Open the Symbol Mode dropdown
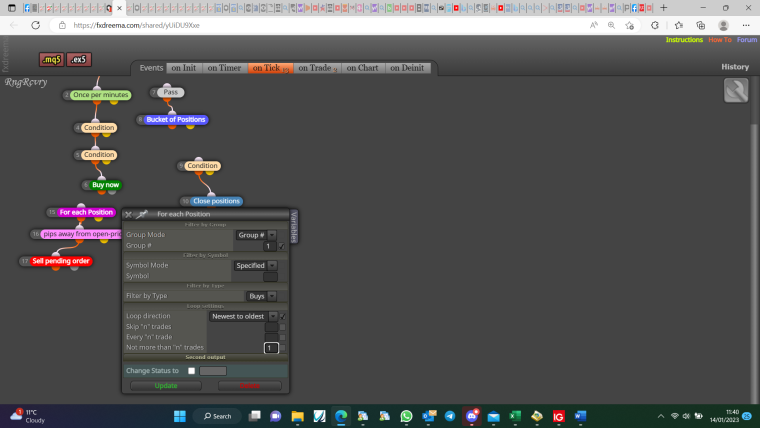Image resolution: width=760 pixels, height=428 pixels. coord(255,266)
